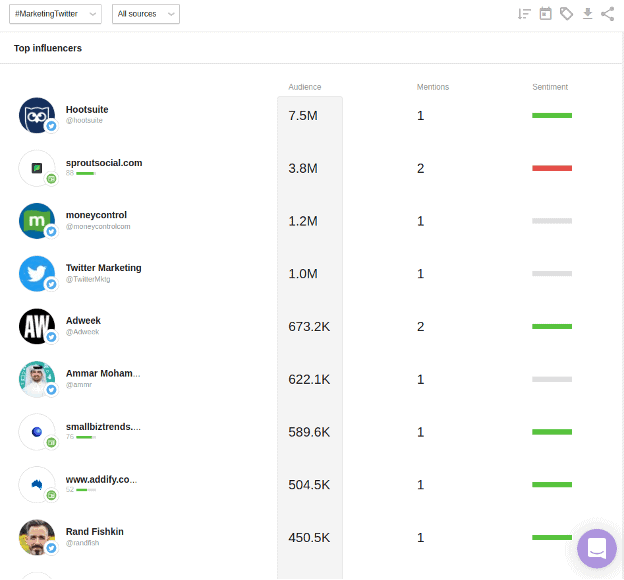Open moneycontrol influencer name

pos(96,215)
